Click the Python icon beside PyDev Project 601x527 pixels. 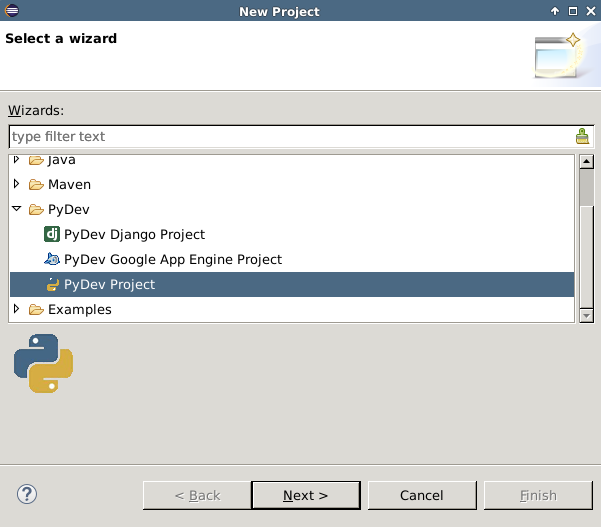[52, 284]
